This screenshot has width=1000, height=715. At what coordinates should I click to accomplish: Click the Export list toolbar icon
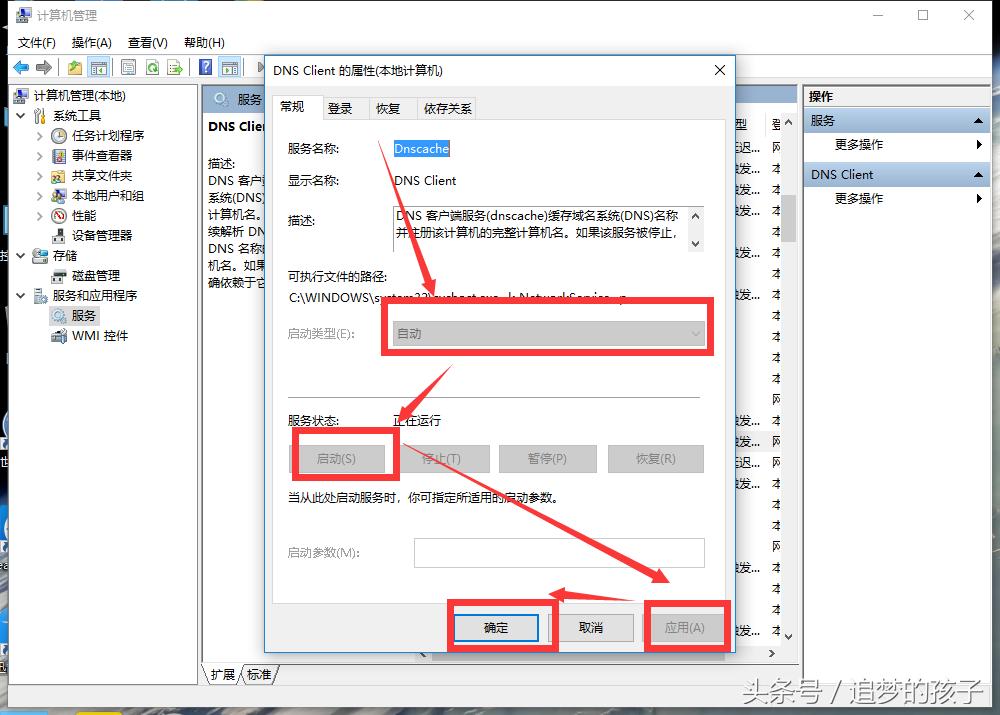pyautogui.click(x=175, y=67)
